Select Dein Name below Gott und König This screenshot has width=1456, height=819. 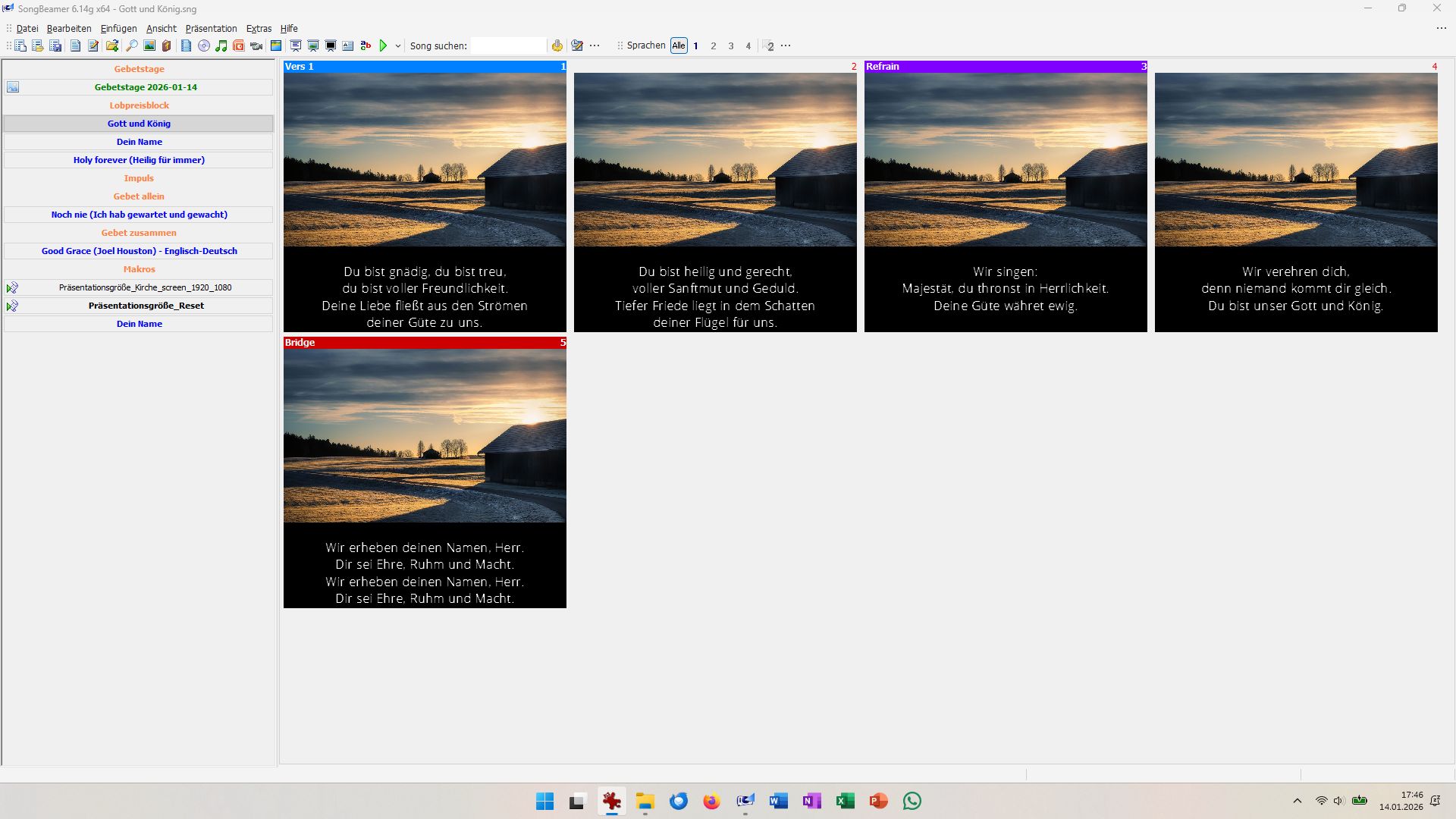[x=139, y=142]
